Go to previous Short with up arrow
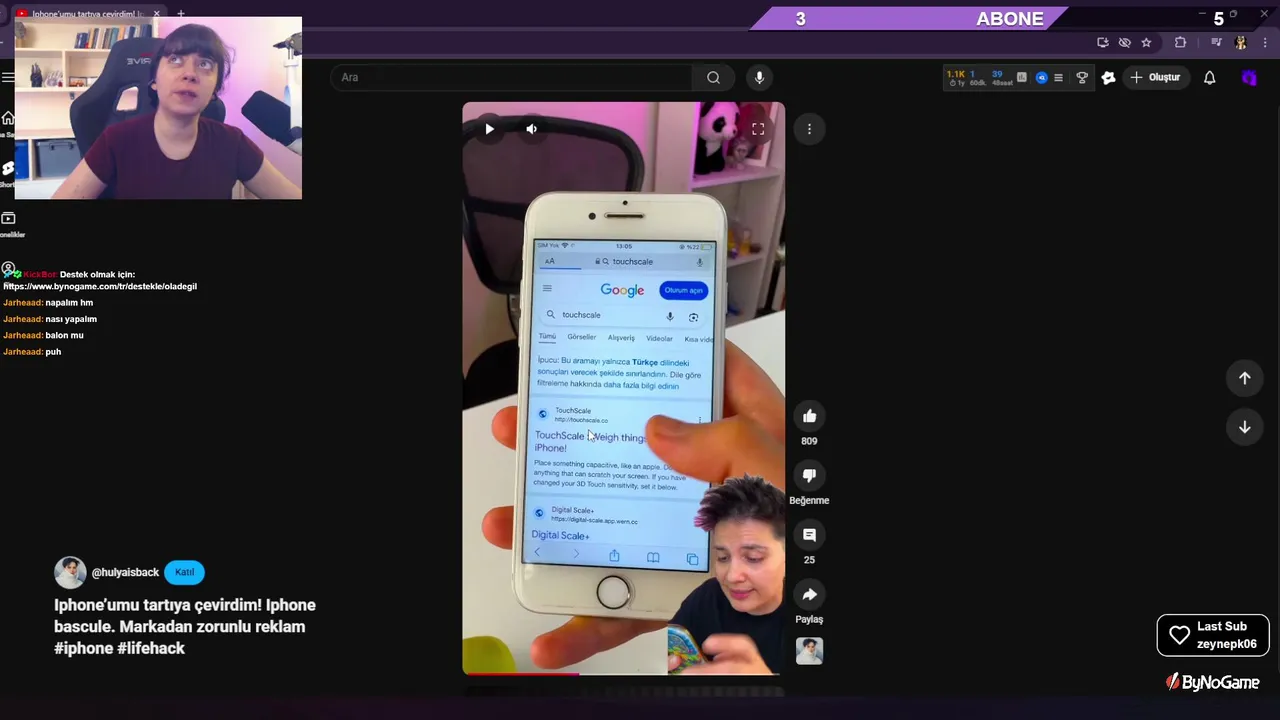The width and height of the screenshot is (1280, 720). pos(1245,378)
